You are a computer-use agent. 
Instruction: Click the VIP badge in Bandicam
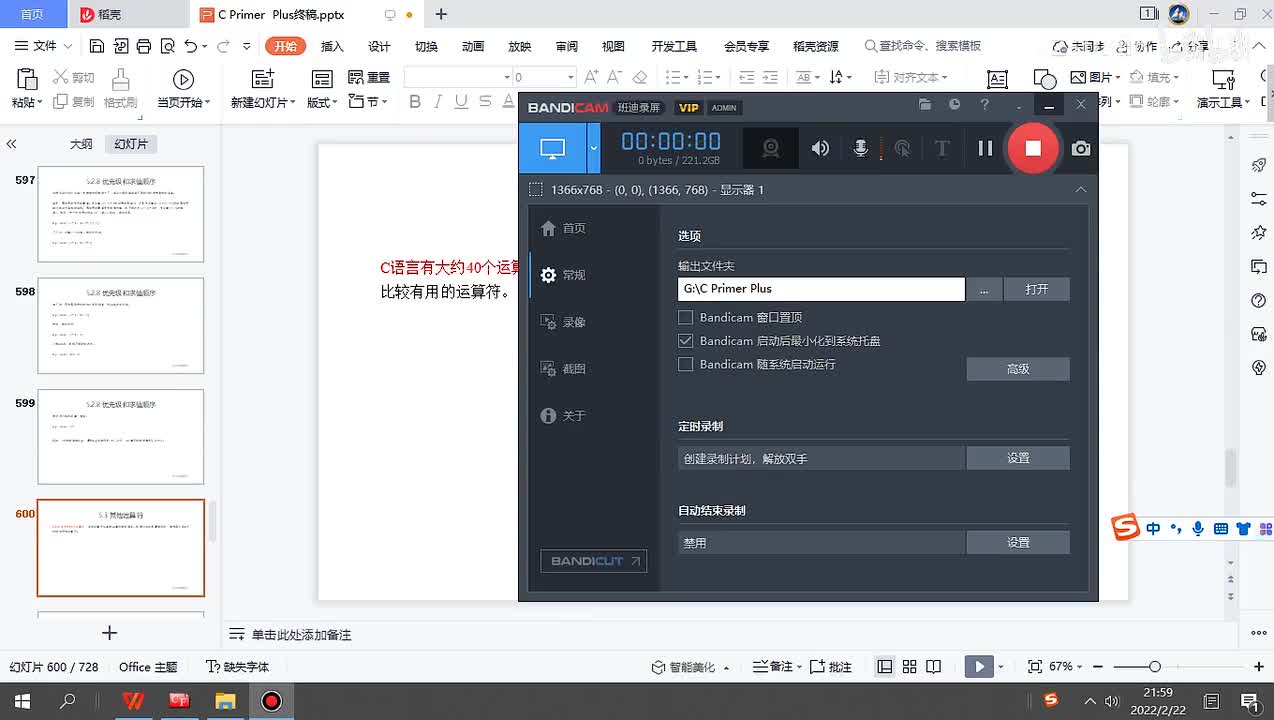click(689, 108)
